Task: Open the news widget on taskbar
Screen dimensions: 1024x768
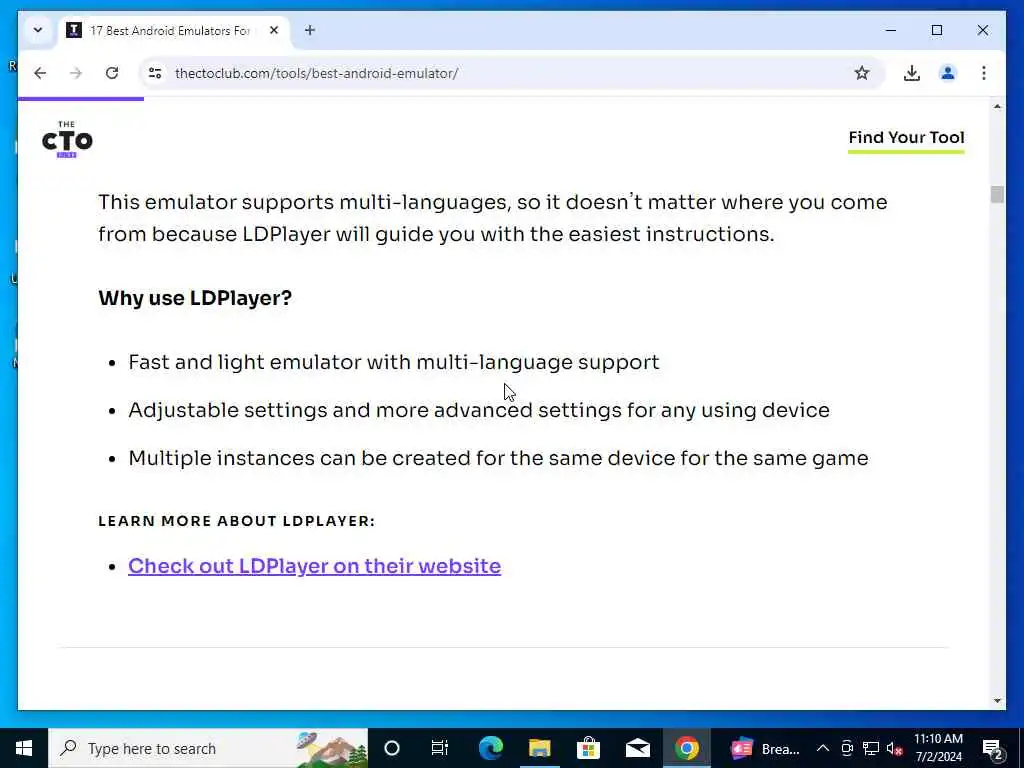Action: pos(765,748)
